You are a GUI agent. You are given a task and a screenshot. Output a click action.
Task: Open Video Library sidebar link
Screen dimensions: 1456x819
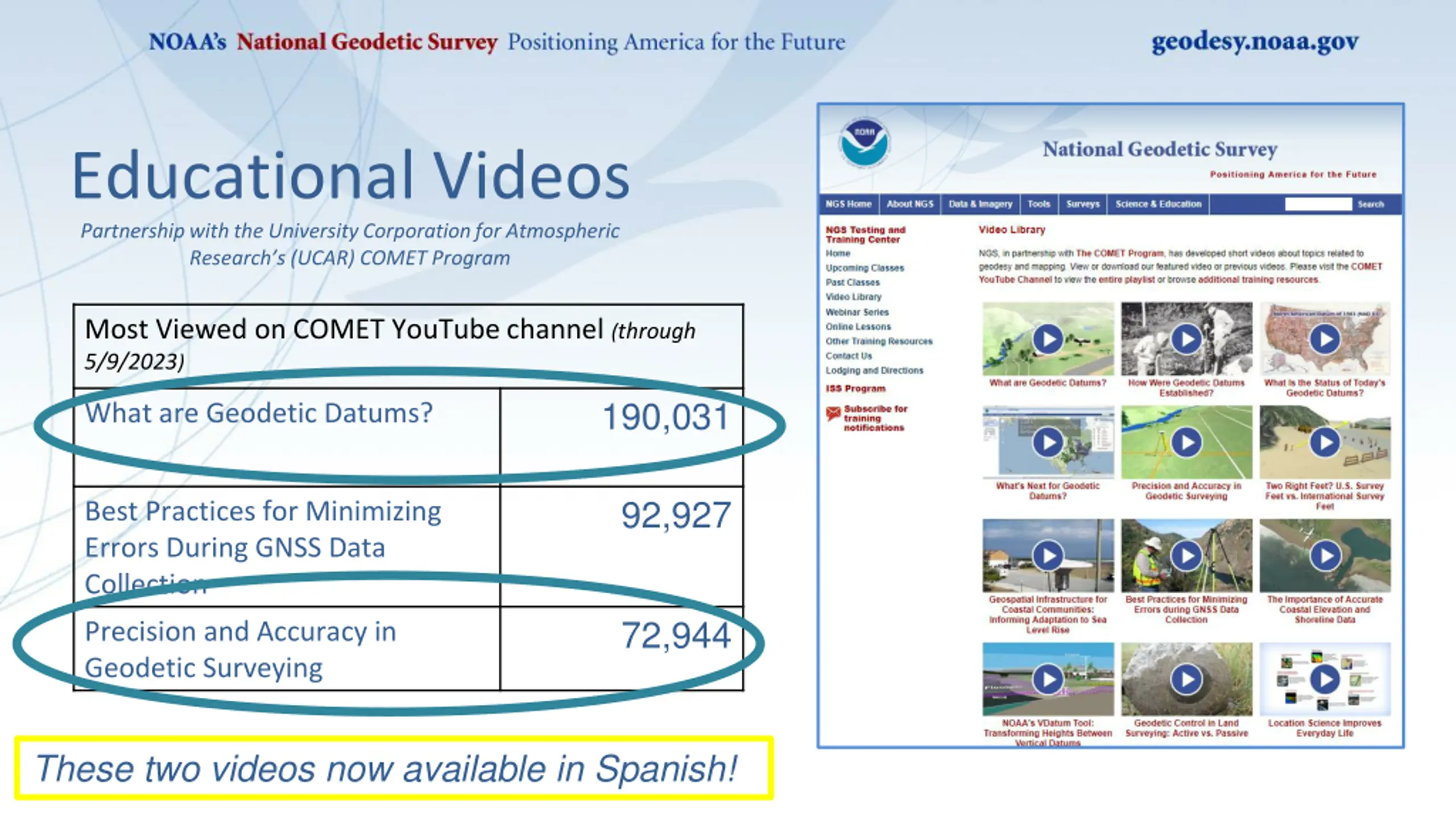click(854, 297)
